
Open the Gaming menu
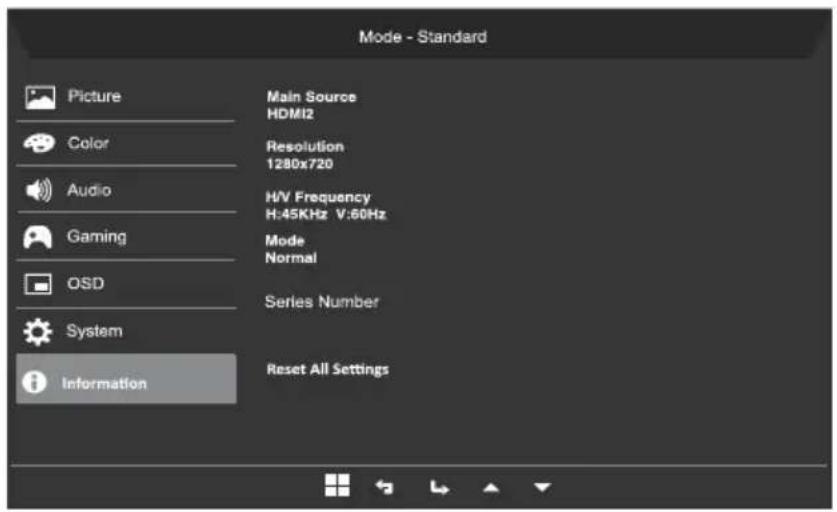[126, 237]
